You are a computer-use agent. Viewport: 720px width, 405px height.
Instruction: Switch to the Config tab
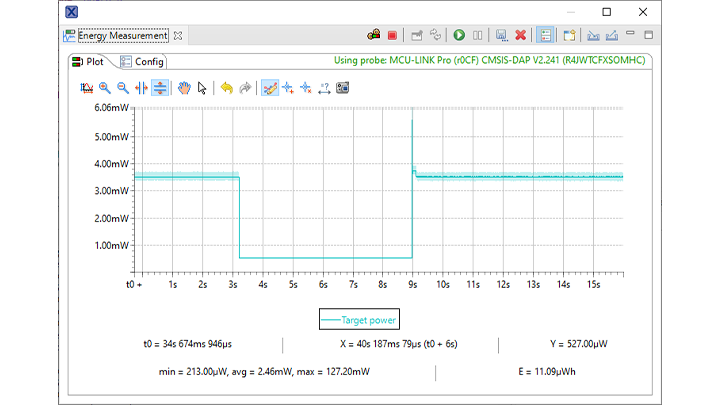coord(144,61)
